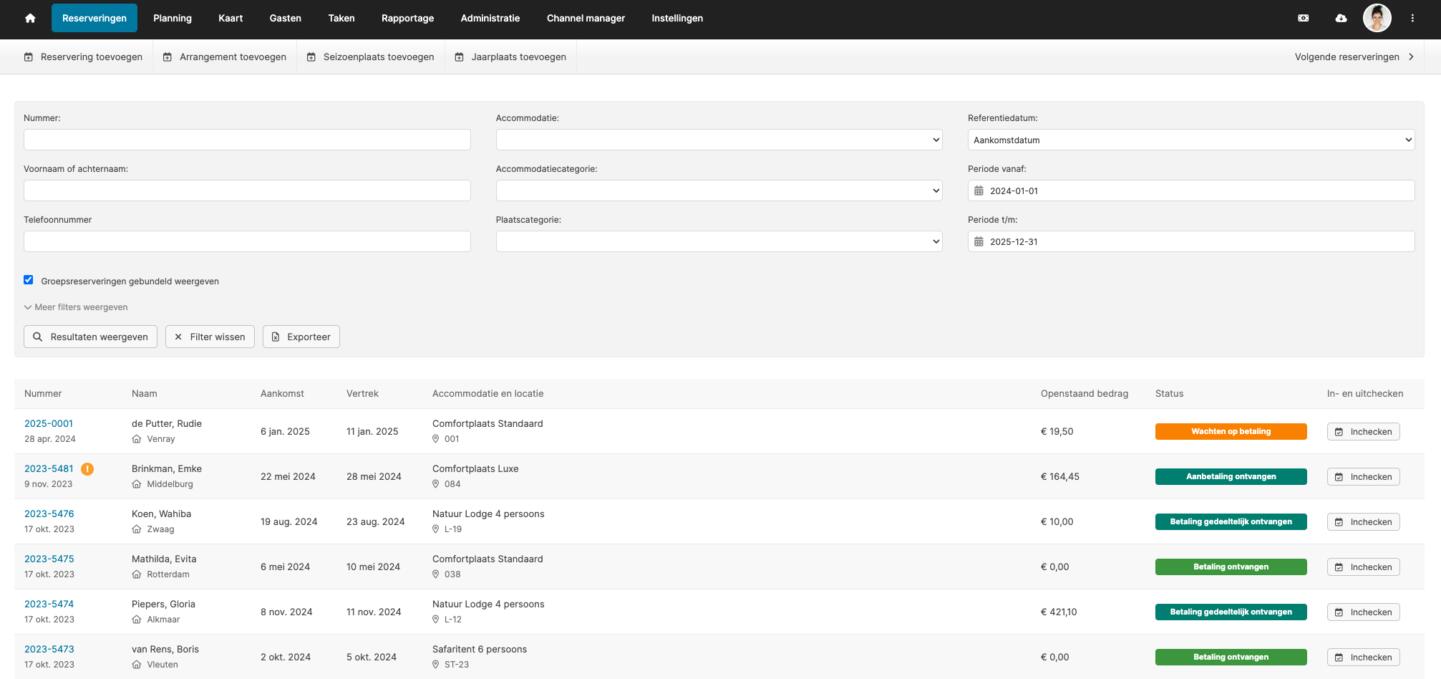Open the Plaatscategorie dropdown
Screen dimensions: 1441x679
pos(718,242)
